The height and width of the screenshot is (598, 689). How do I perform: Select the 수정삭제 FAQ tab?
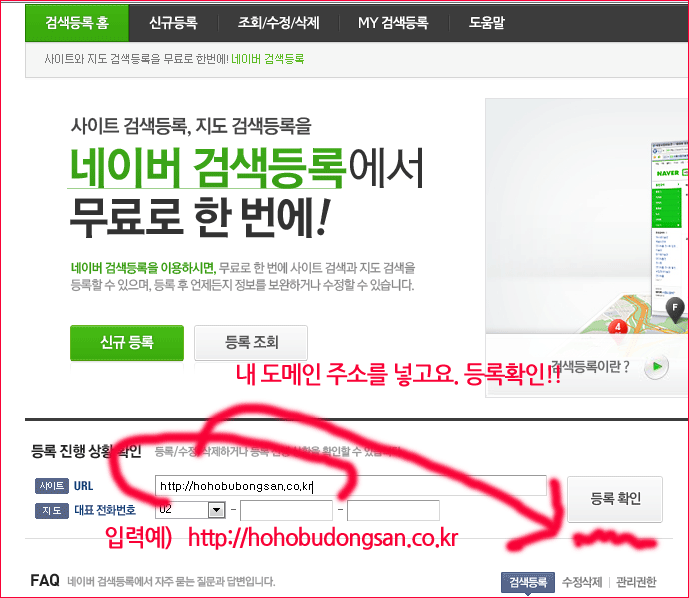(x=582, y=582)
